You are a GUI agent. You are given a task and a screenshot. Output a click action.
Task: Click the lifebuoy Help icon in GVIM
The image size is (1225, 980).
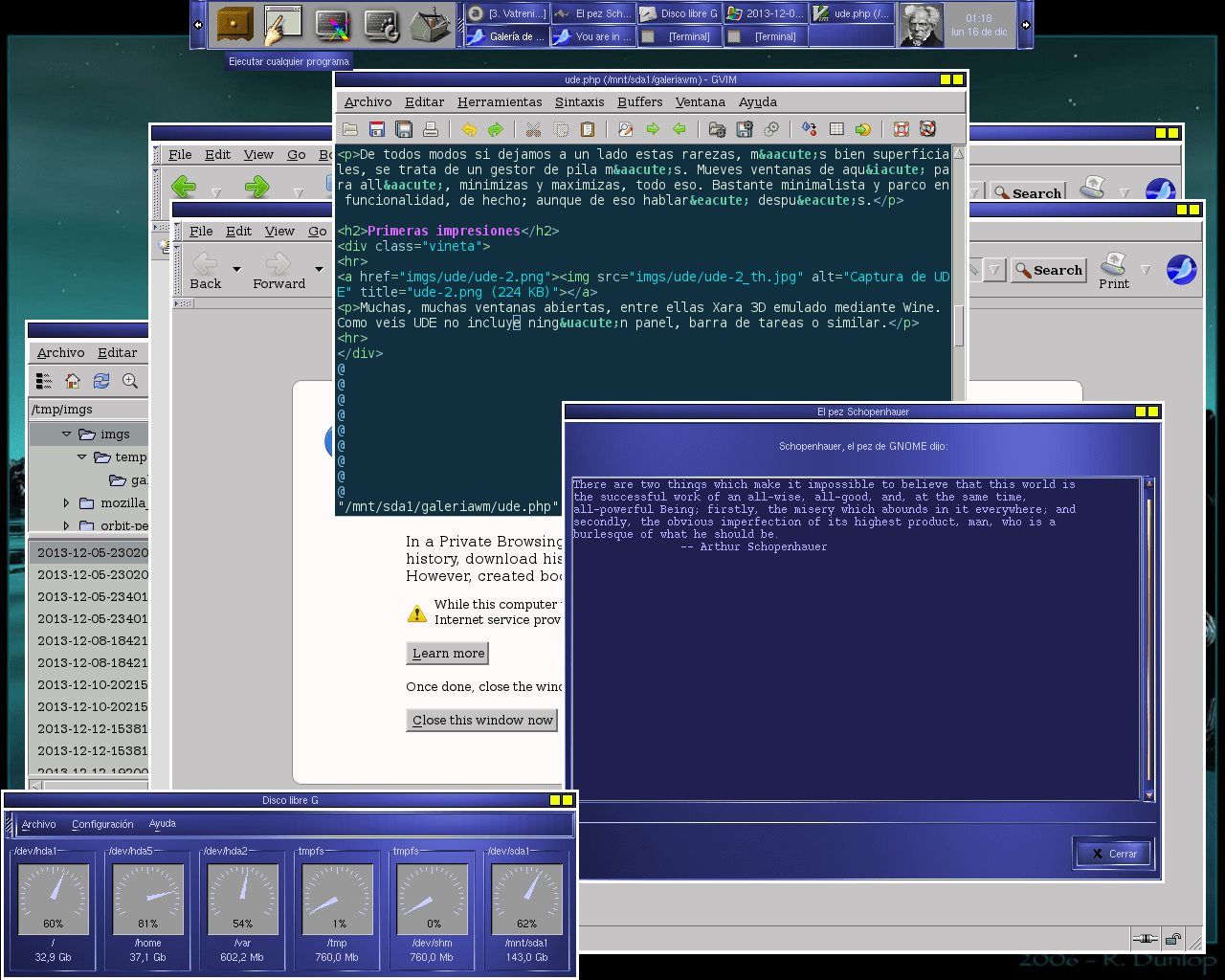tap(901, 129)
